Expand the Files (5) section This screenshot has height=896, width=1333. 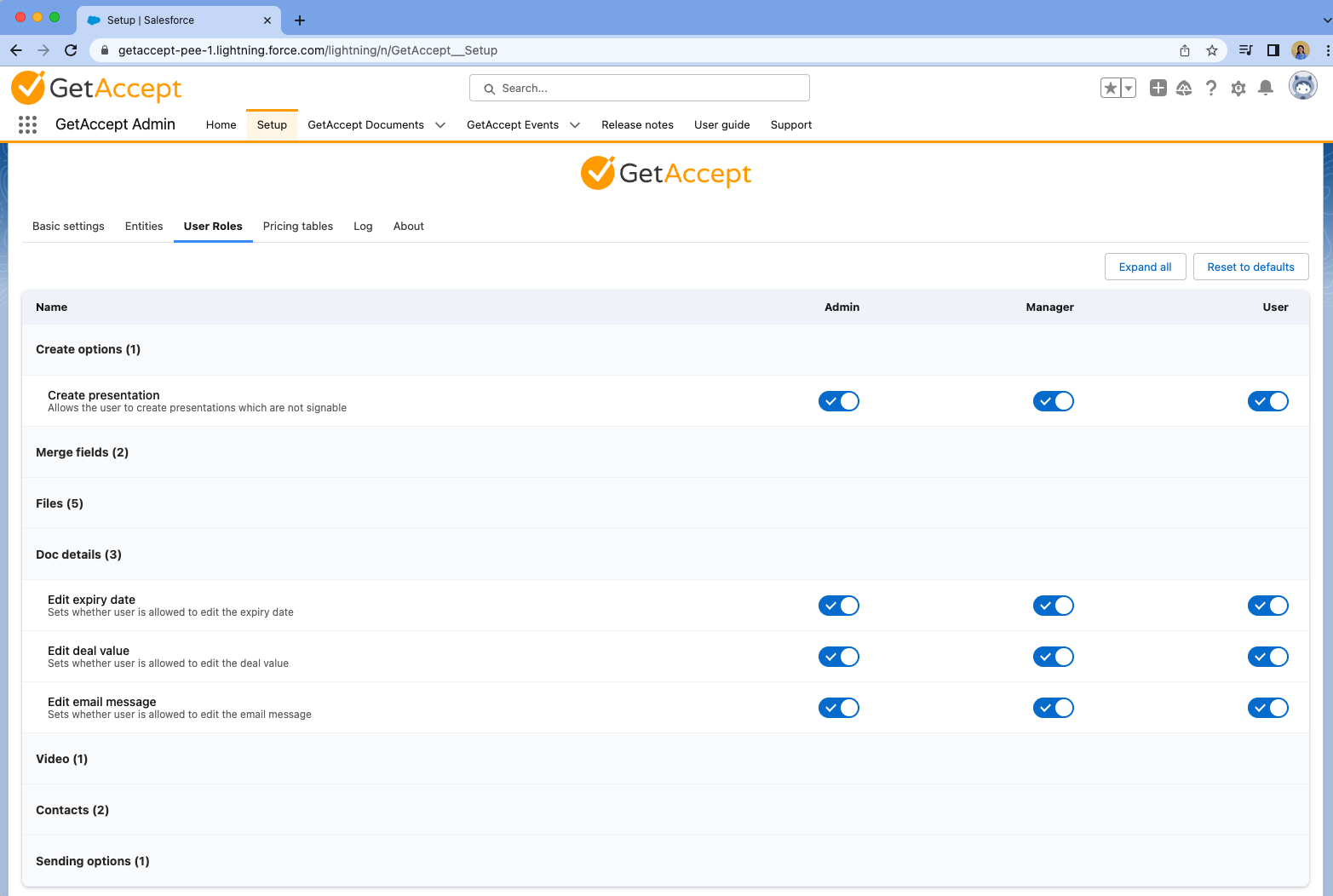(665, 503)
